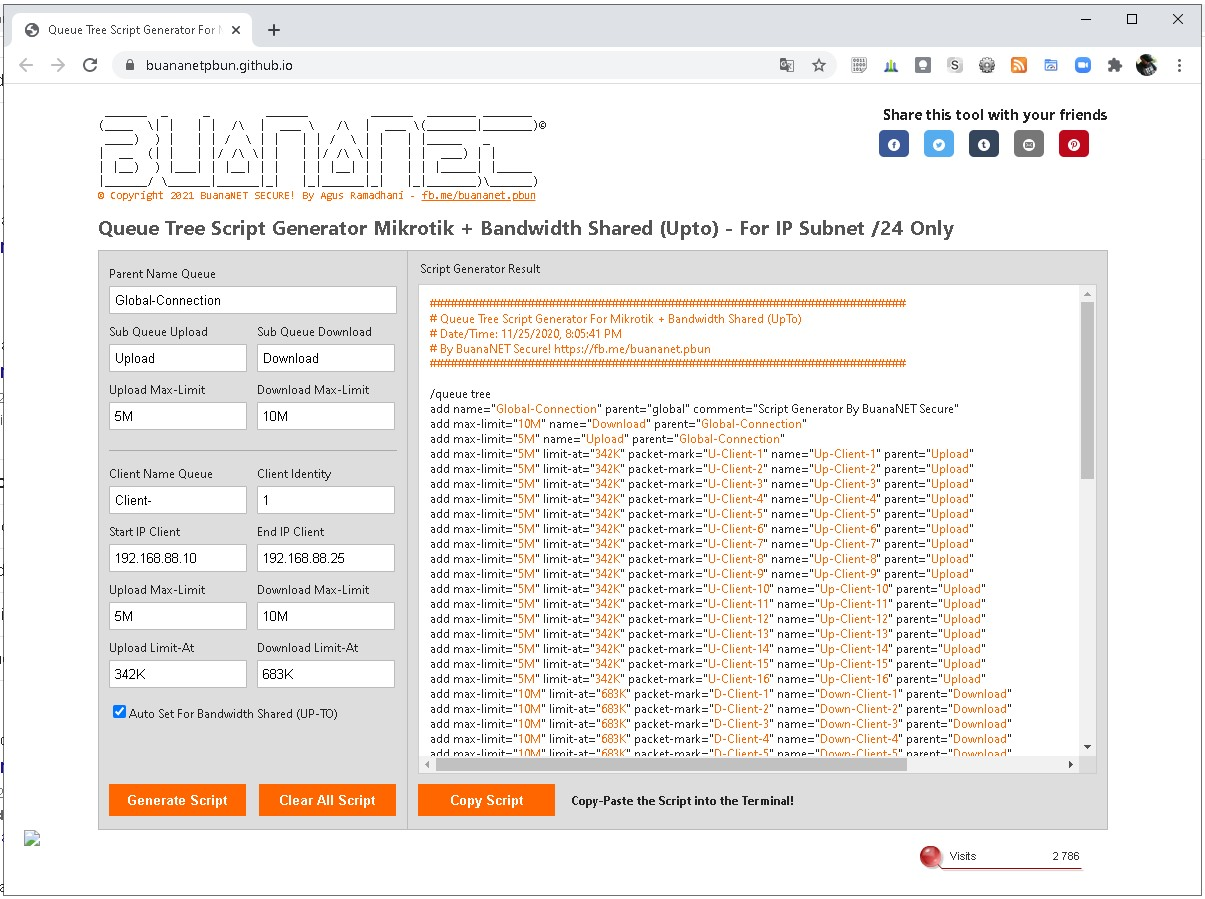
Task: Edit the Download Limit-At 683K field
Action: click(326, 674)
